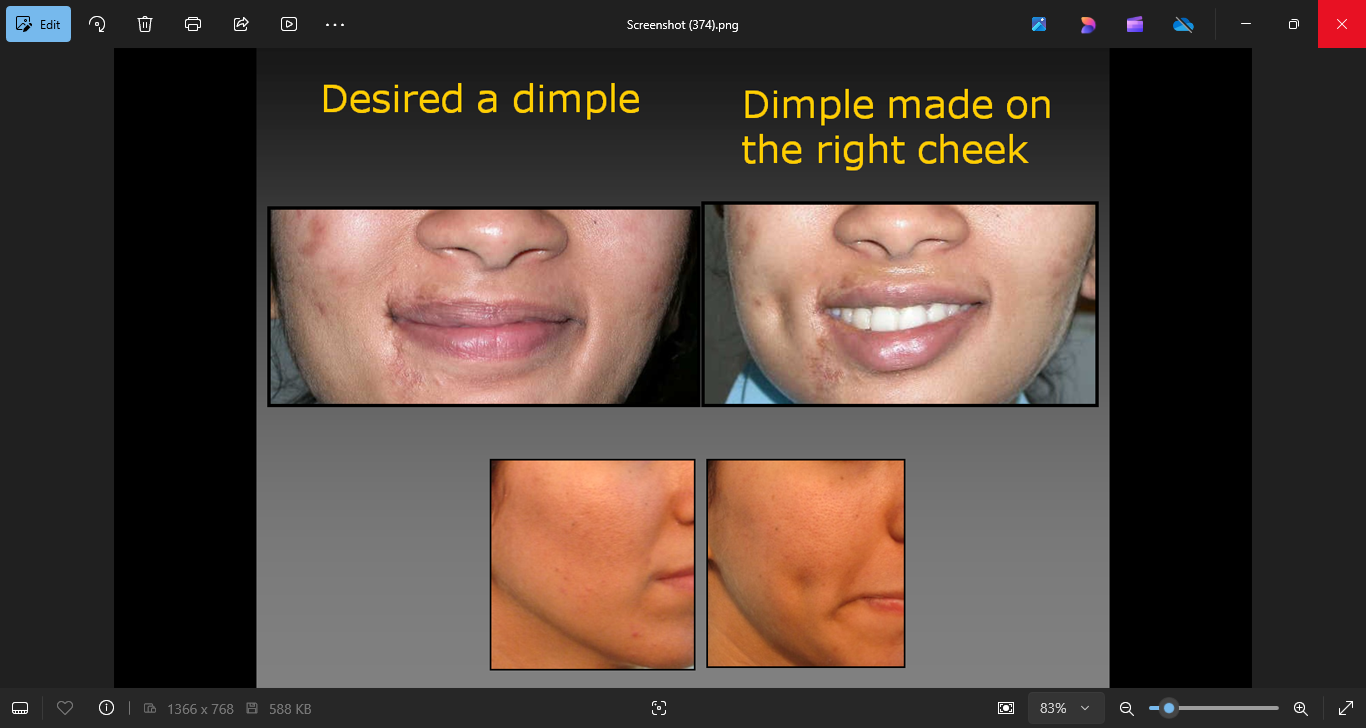
Task: Open the Microsoft Designer app icon
Action: pos(1087,24)
